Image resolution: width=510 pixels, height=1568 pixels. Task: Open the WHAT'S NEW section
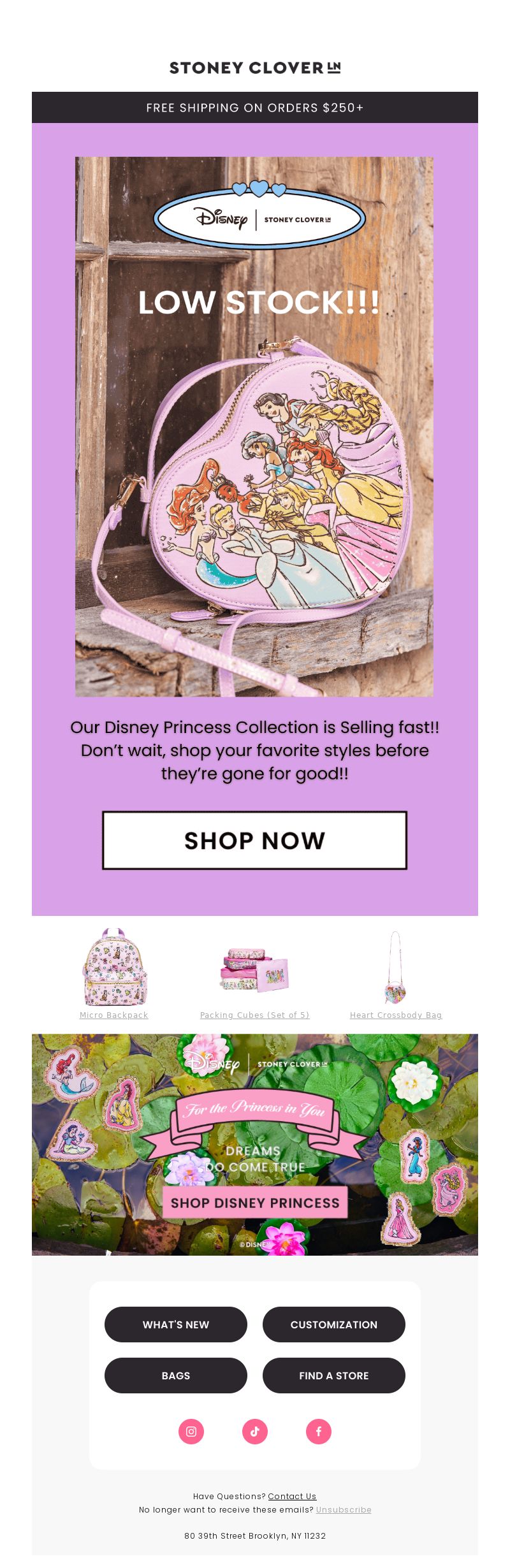(x=176, y=1325)
